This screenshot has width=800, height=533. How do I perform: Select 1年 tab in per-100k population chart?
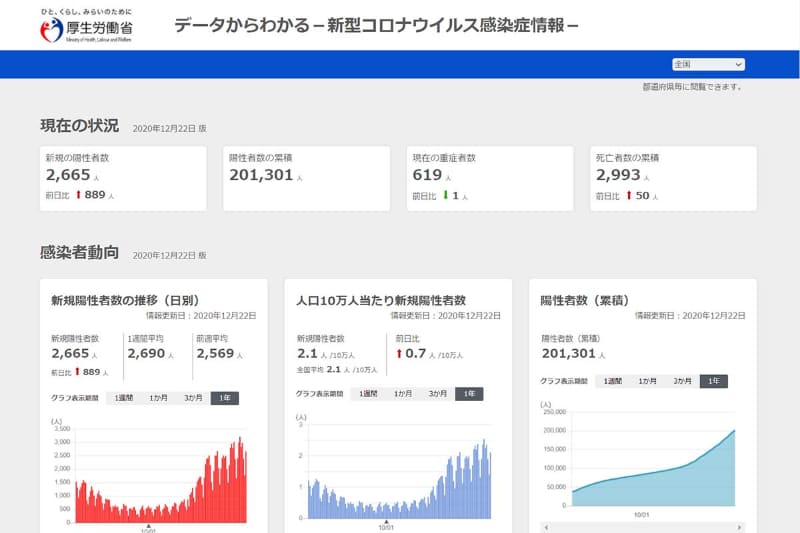click(x=469, y=394)
